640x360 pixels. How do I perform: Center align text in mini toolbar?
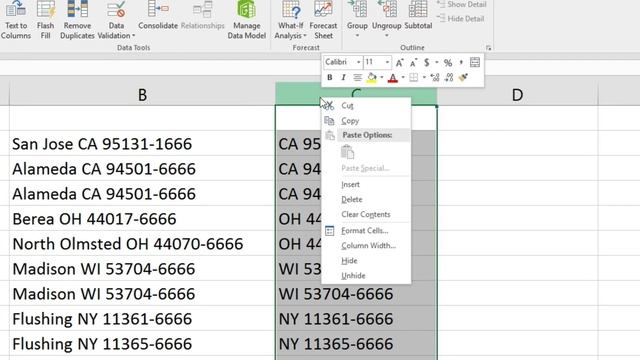pos(357,78)
